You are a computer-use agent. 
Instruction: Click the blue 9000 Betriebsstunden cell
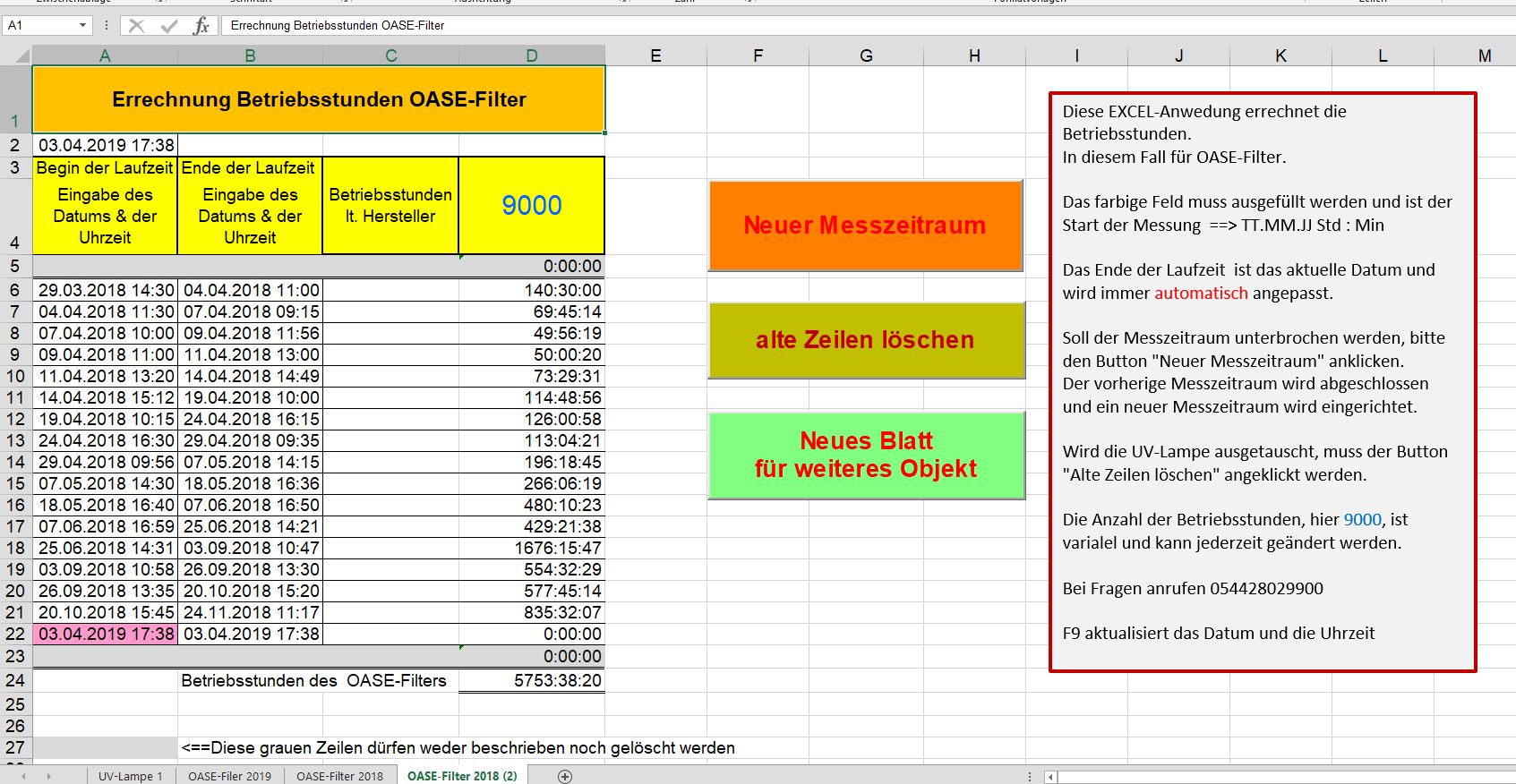point(532,205)
